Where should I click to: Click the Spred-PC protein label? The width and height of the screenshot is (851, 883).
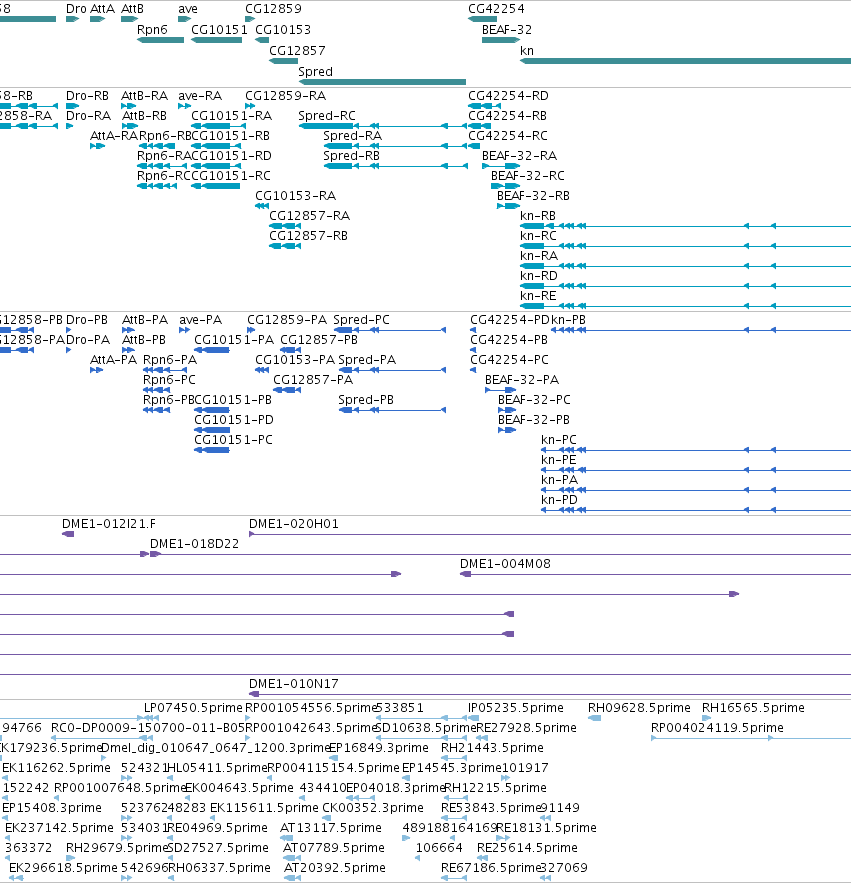pos(362,320)
